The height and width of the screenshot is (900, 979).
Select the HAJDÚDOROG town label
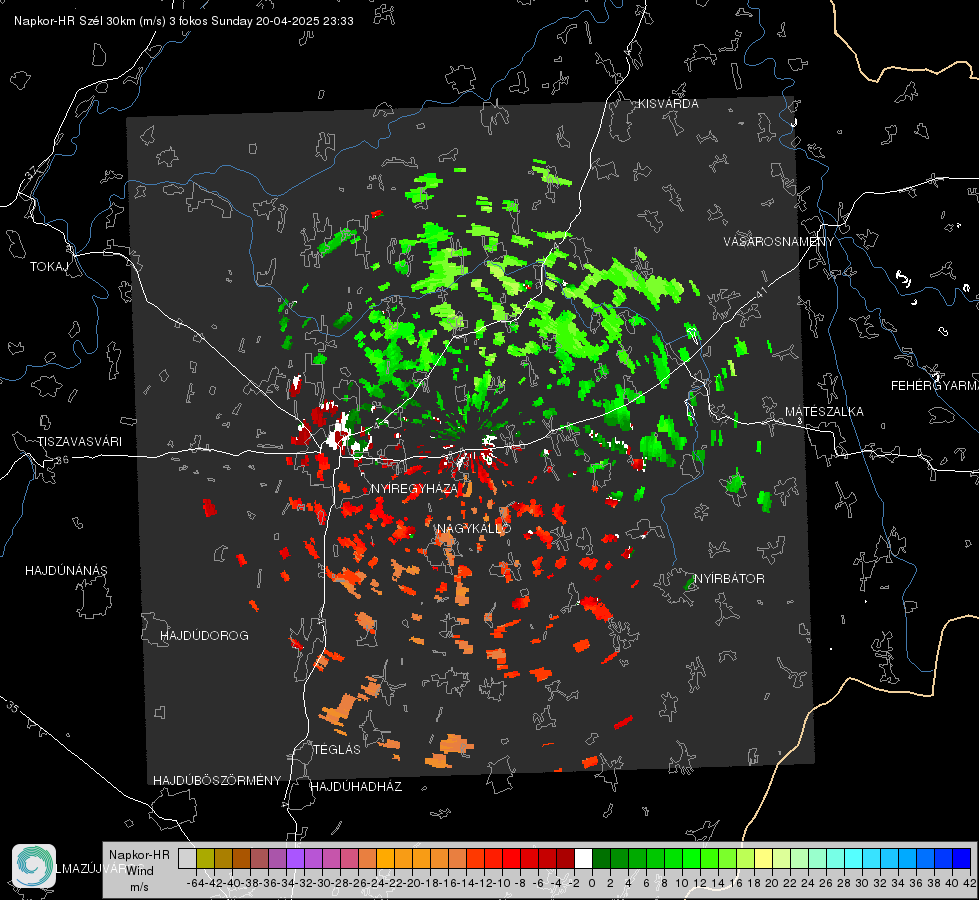[204, 636]
